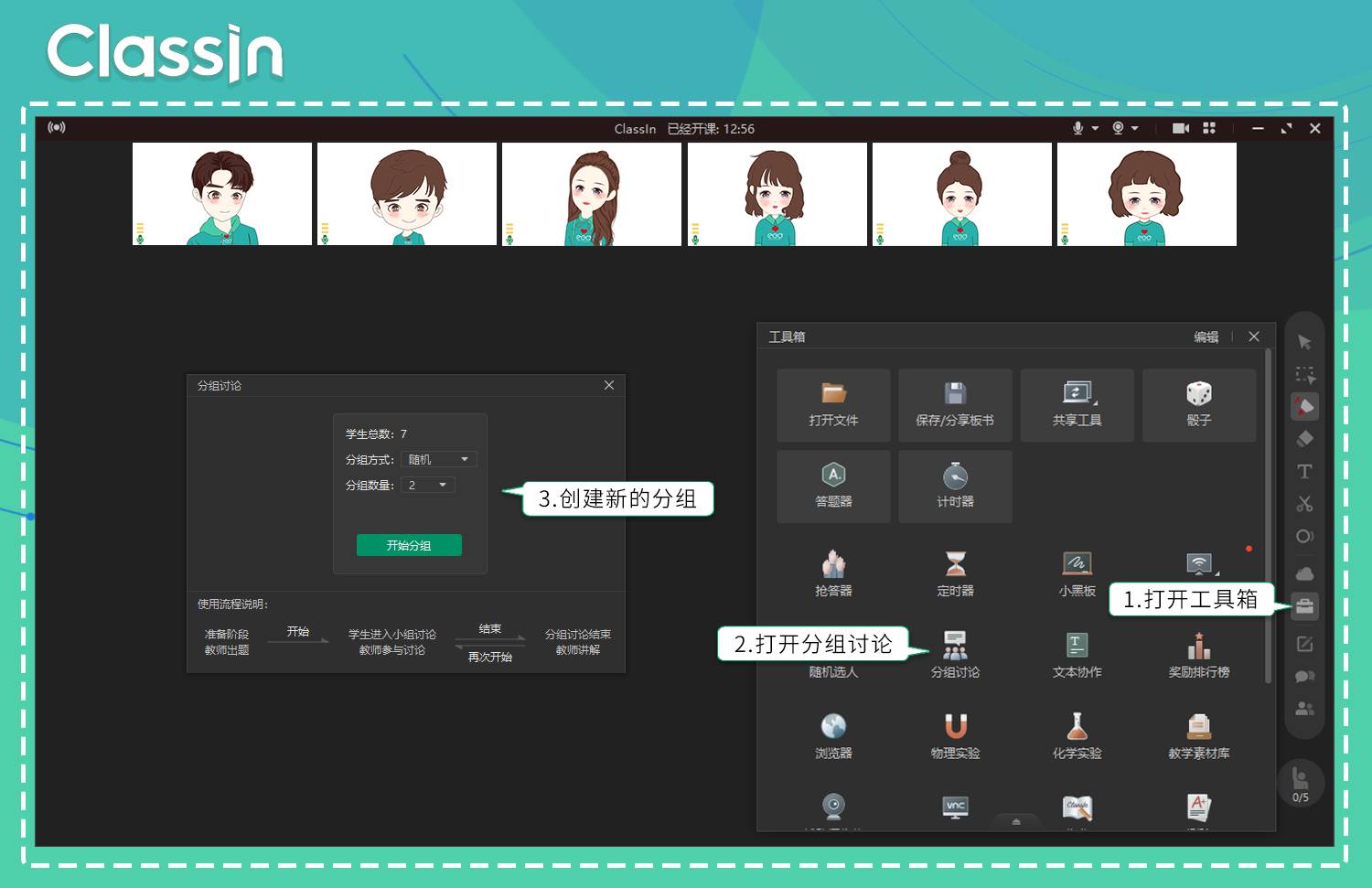Click the 学生总数: 7 text
The image size is (1372, 888).
click(376, 433)
